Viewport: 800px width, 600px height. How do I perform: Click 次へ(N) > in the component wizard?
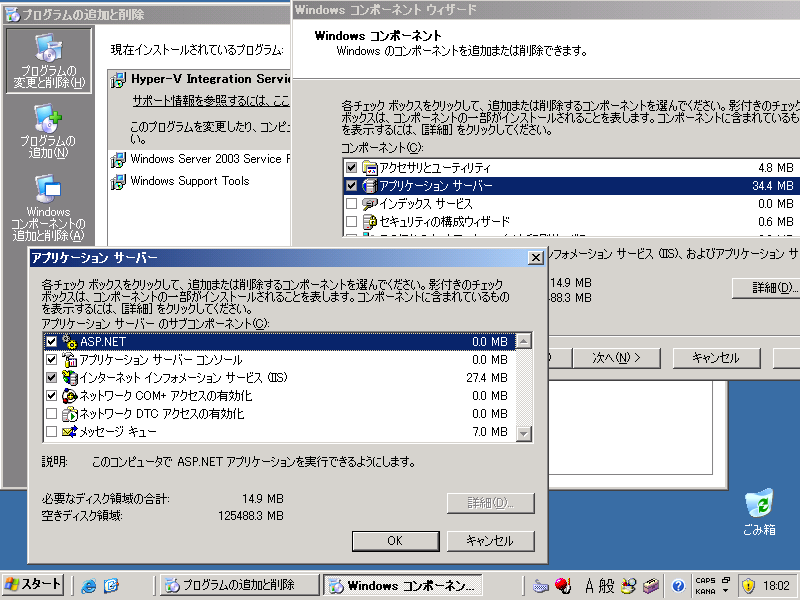[x=616, y=358]
